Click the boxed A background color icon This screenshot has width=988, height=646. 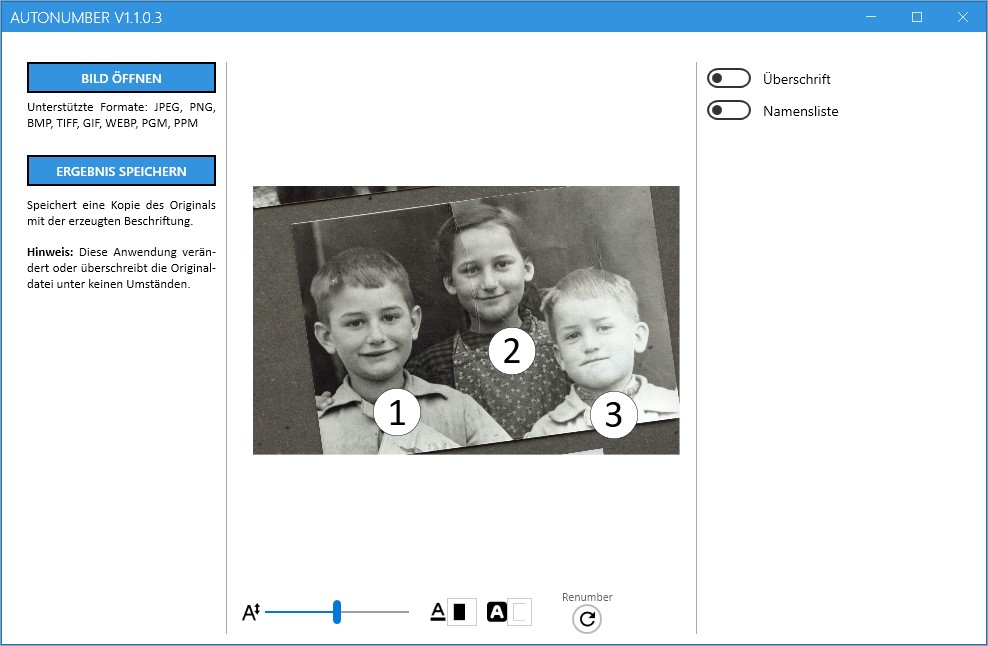click(497, 612)
